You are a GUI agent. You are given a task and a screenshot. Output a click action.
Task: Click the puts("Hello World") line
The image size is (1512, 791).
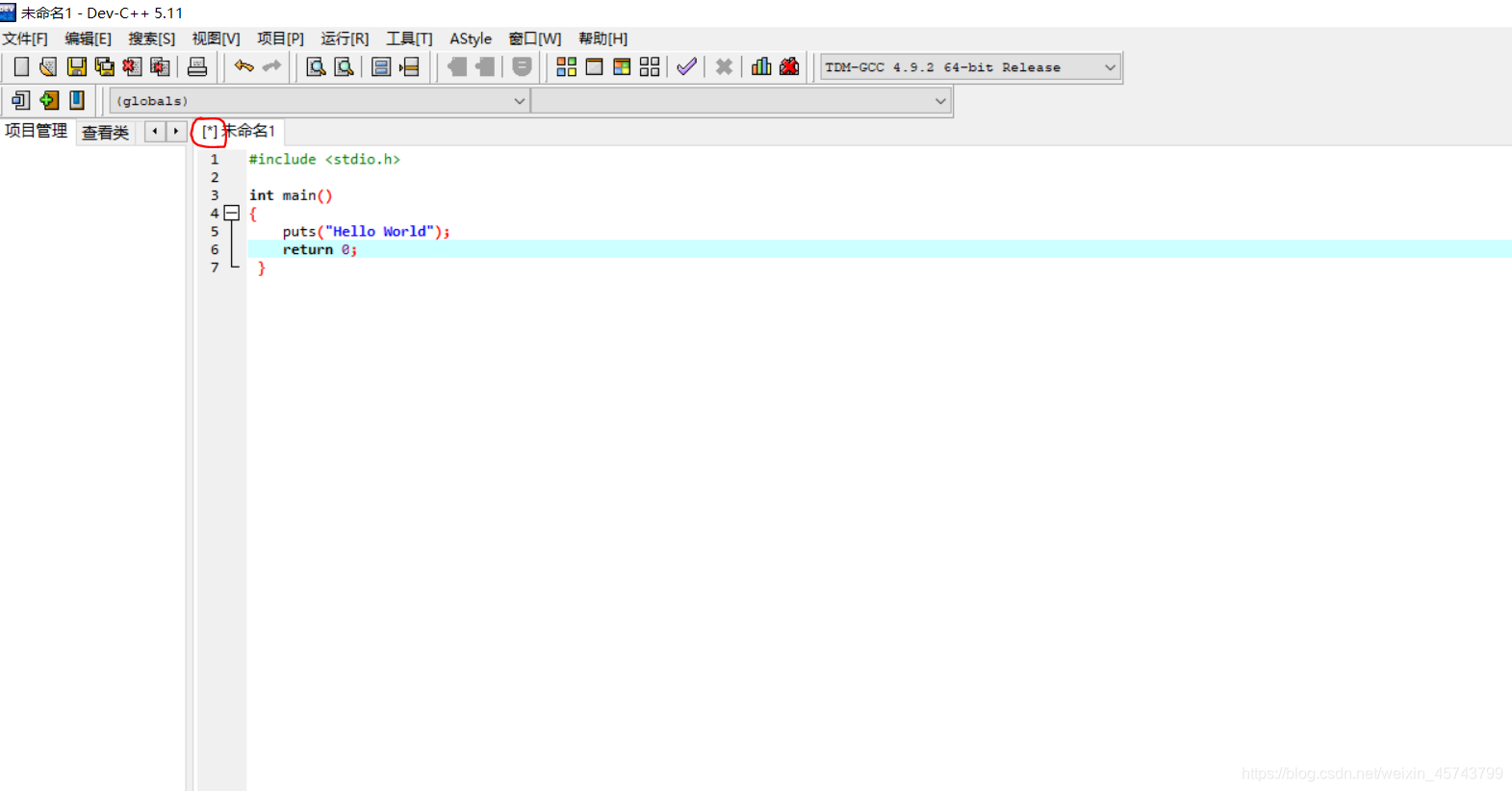366,232
